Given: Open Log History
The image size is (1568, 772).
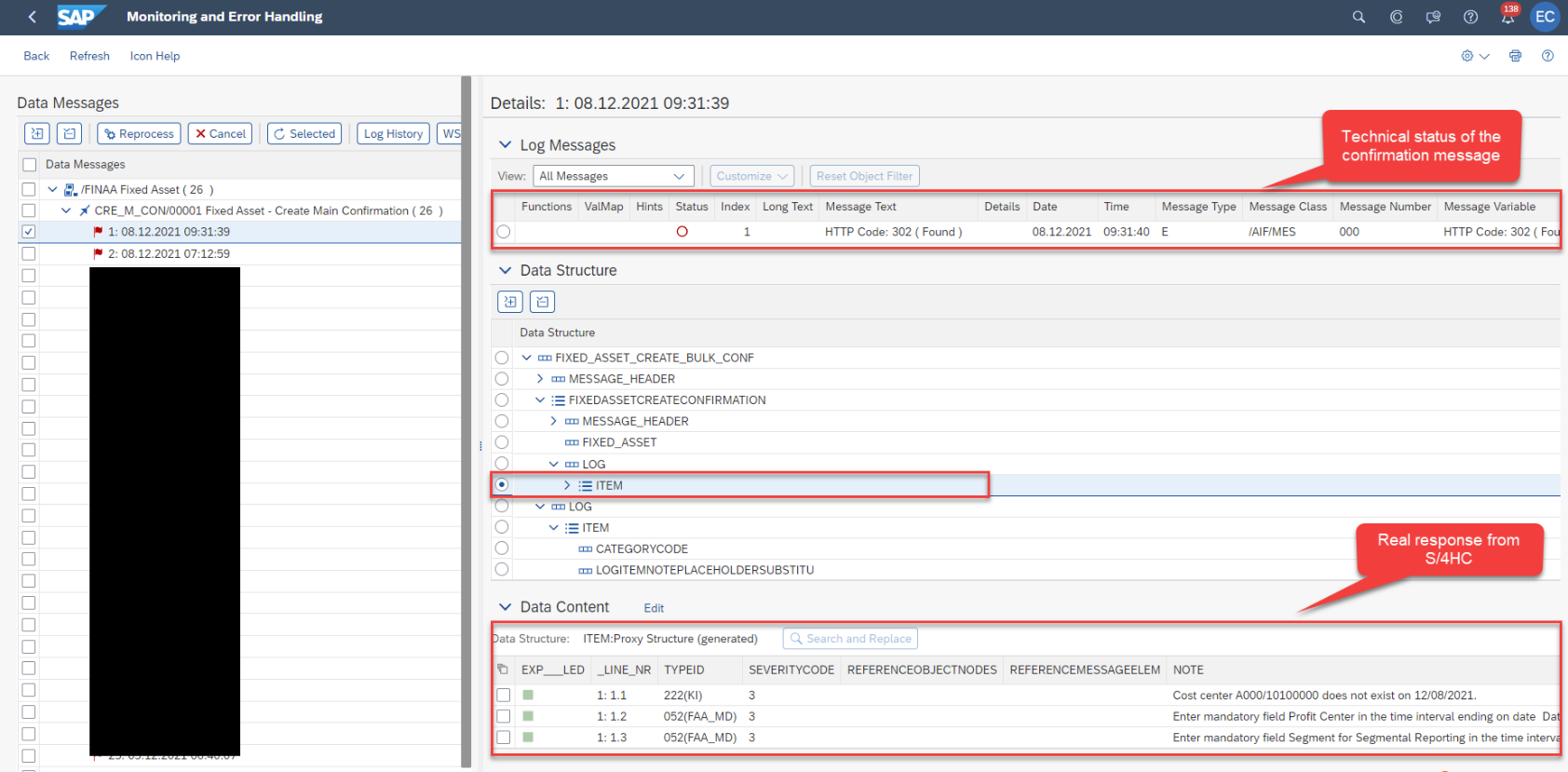Looking at the screenshot, I should 393,134.
